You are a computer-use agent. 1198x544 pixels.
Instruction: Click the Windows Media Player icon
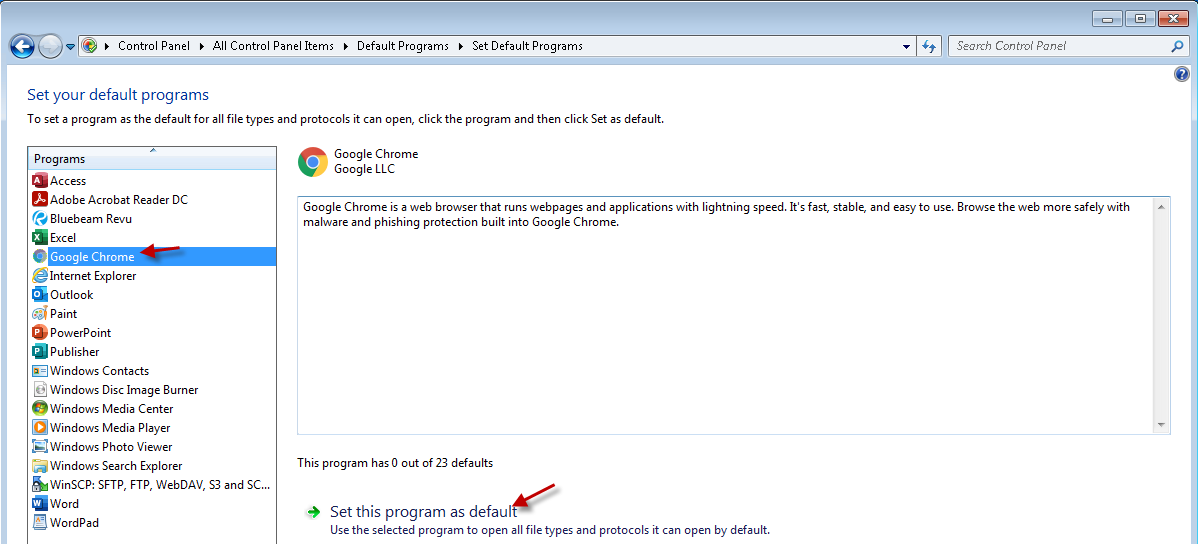(40, 428)
